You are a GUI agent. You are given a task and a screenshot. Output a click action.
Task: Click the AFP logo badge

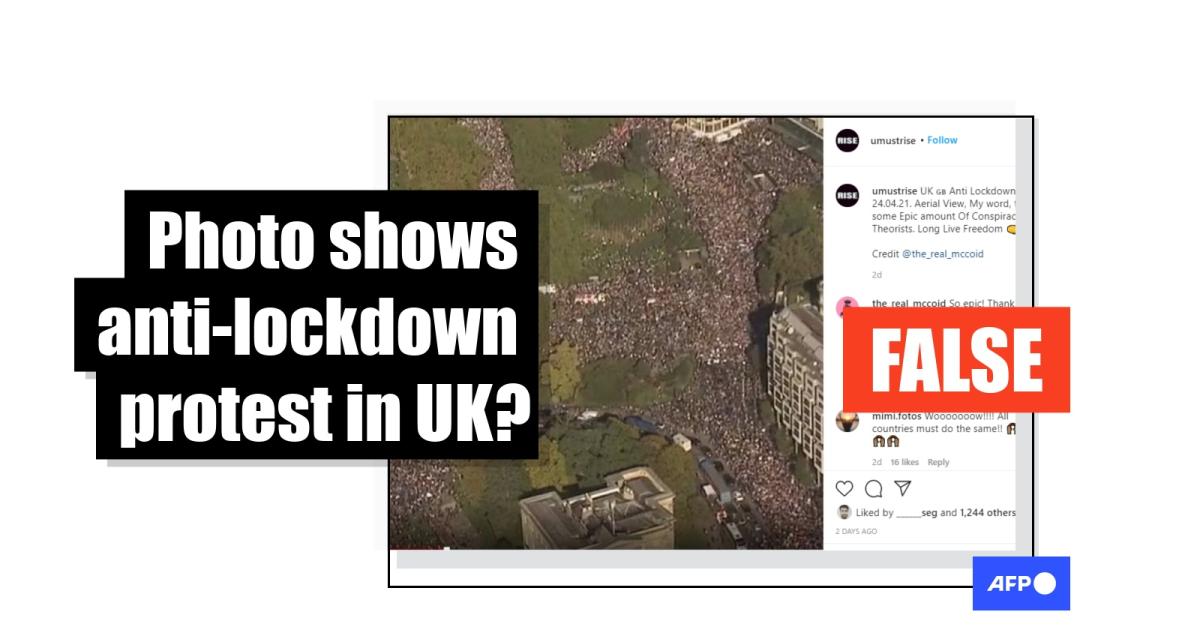(1021, 584)
